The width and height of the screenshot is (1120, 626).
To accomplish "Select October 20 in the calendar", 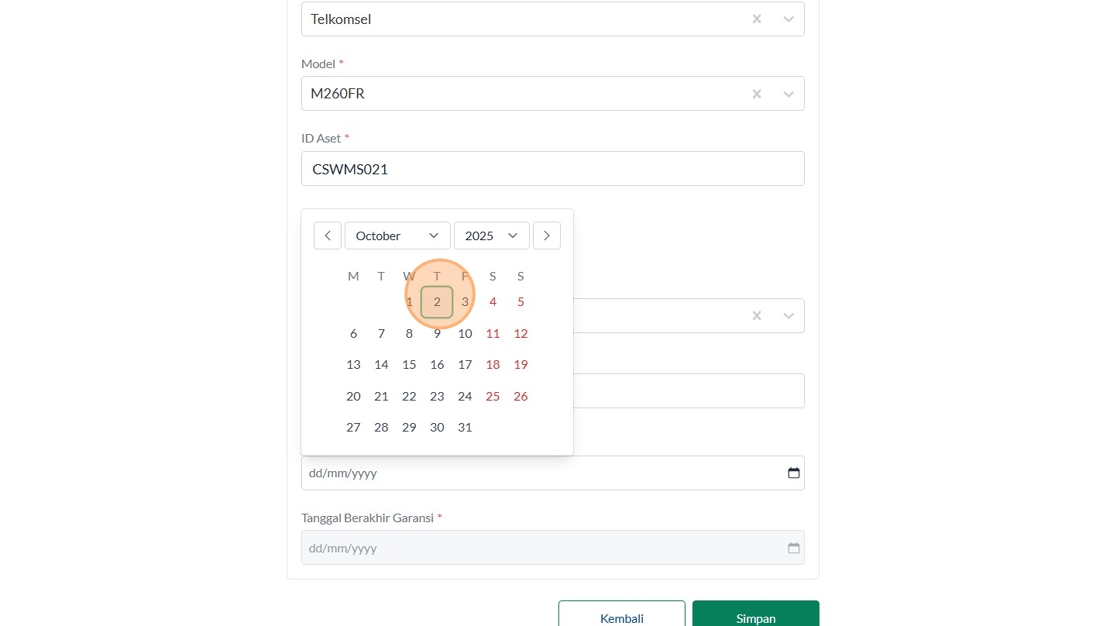I will pyautogui.click(x=353, y=397).
